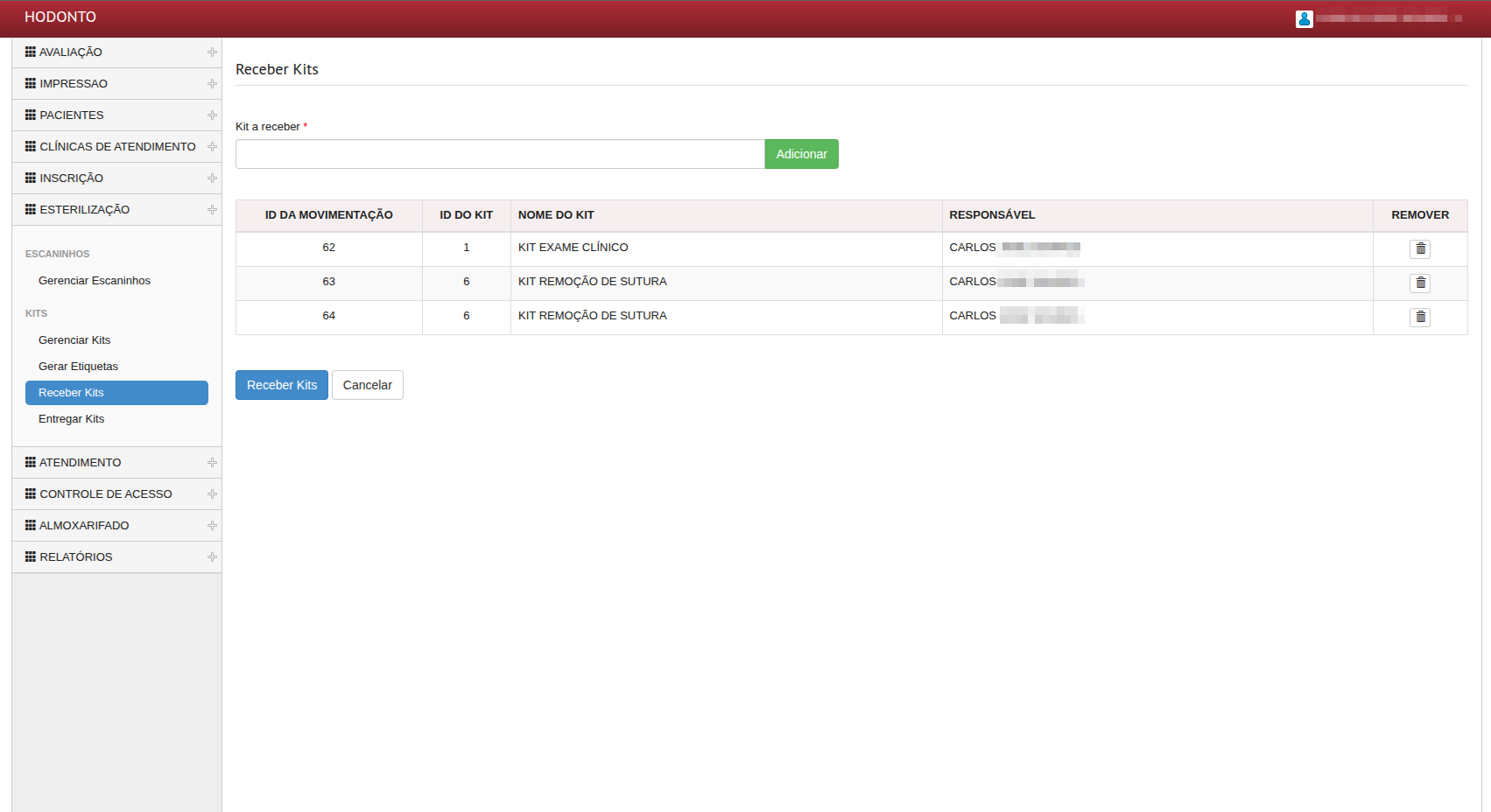Viewport: 1491px width, 812px height.
Task: Expand the IMPRESSAO section plus sign
Action: 212,84
